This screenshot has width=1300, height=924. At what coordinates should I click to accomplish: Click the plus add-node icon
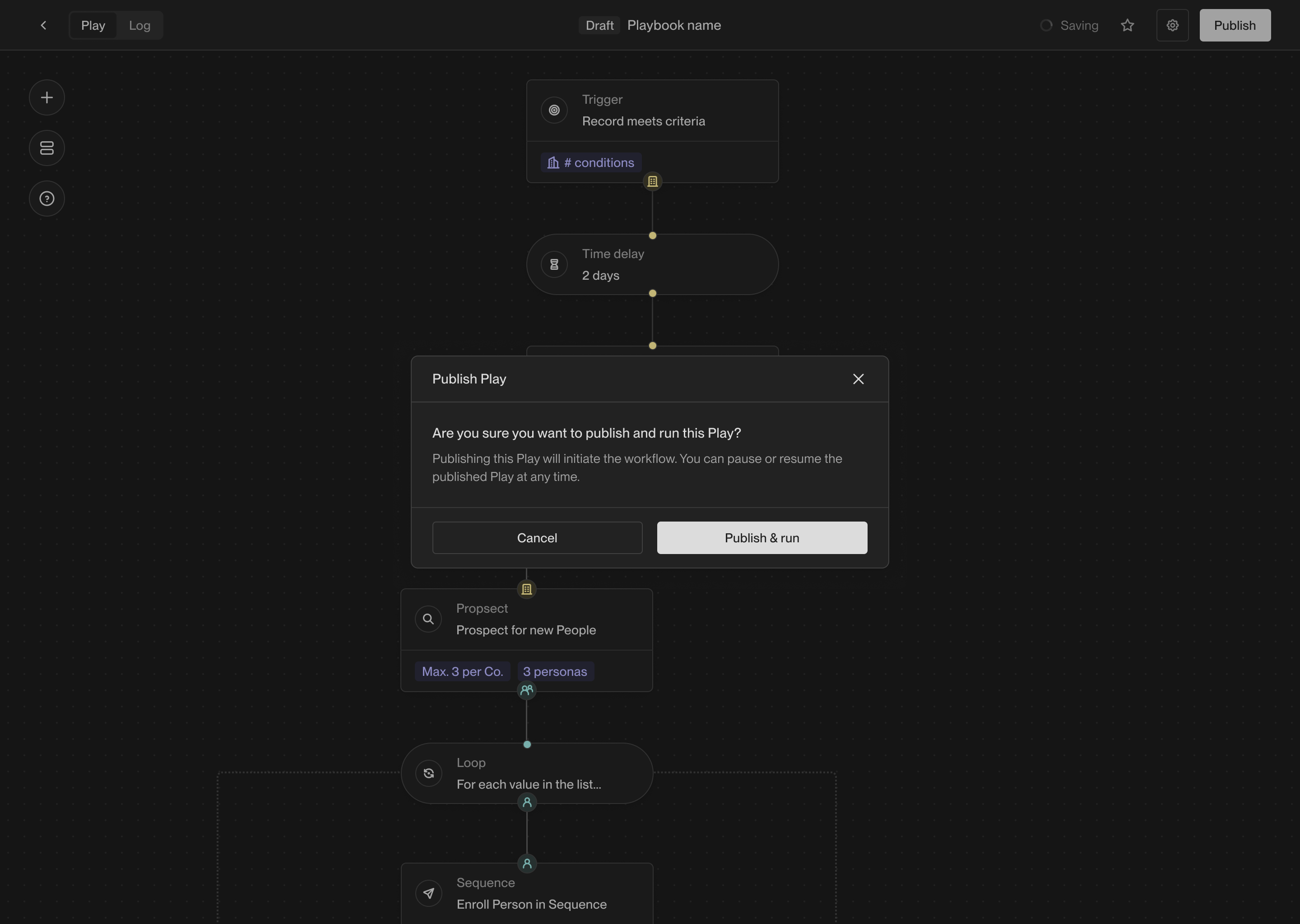click(46, 97)
